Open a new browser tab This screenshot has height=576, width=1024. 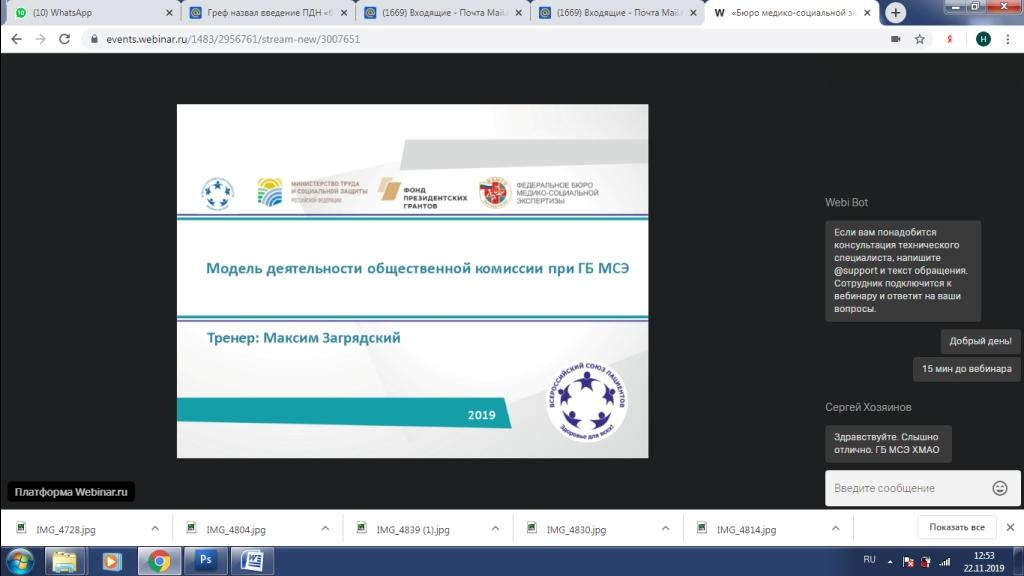(896, 13)
